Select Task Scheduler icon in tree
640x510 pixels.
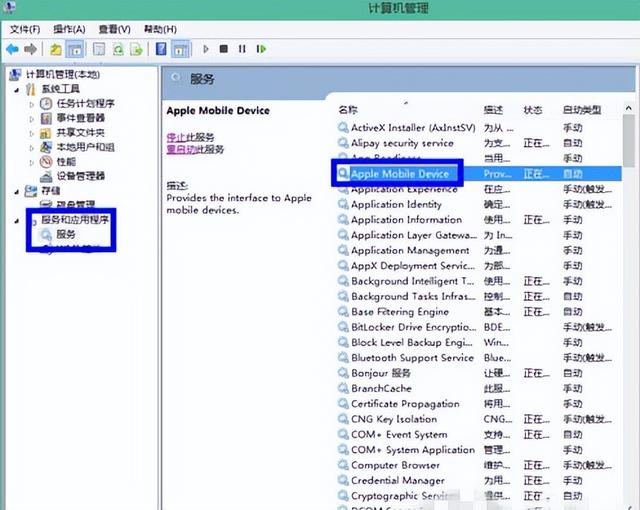coord(46,104)
